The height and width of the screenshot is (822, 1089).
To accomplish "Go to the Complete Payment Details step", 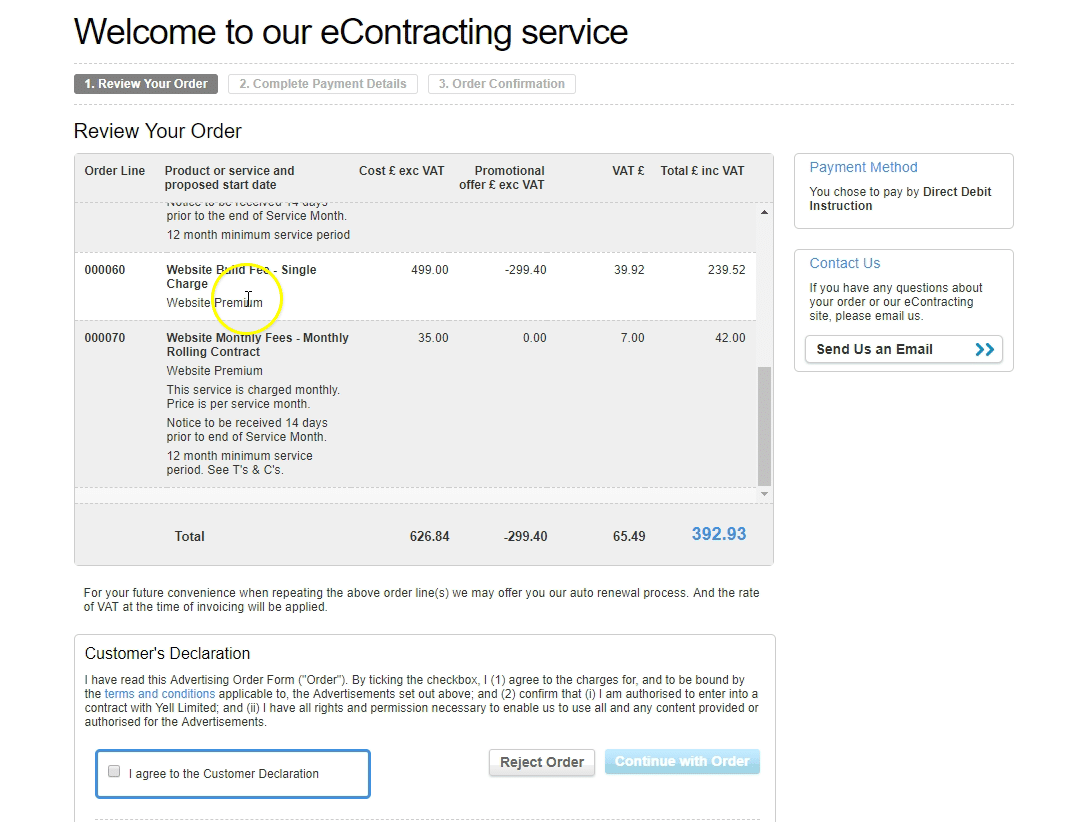I will tap(323, 84).
